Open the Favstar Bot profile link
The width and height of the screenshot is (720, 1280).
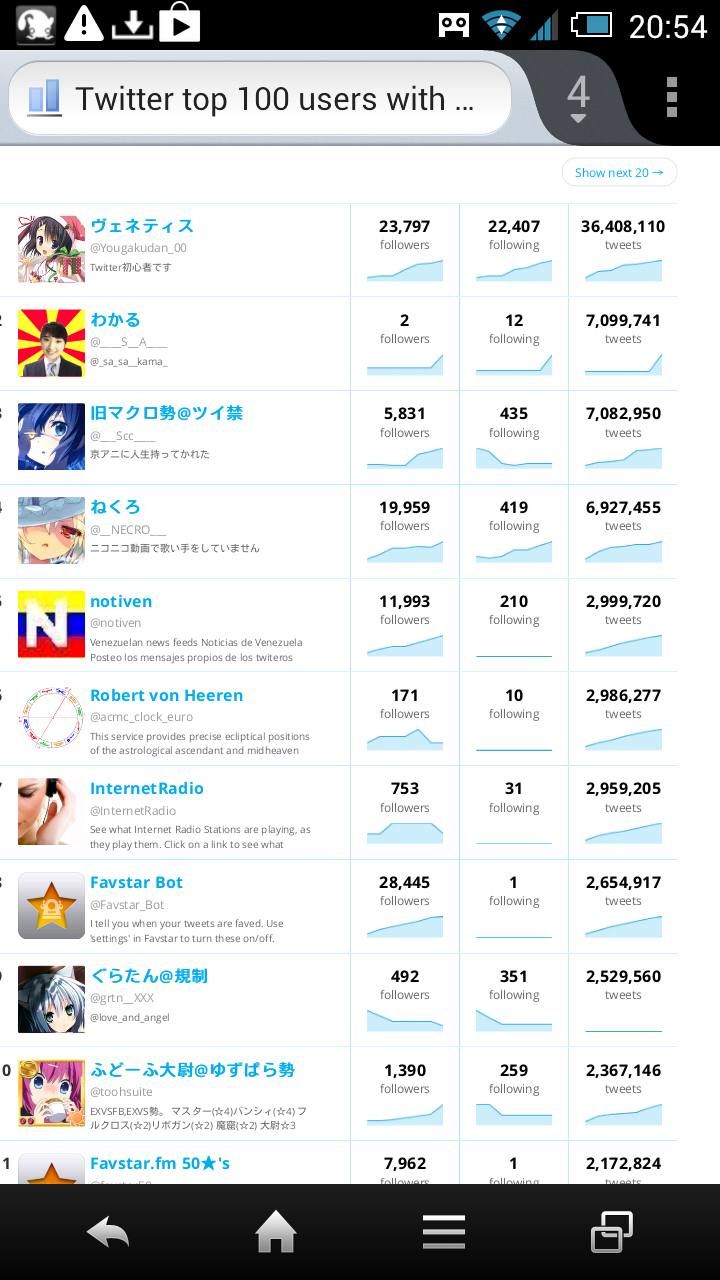(136, 882)
